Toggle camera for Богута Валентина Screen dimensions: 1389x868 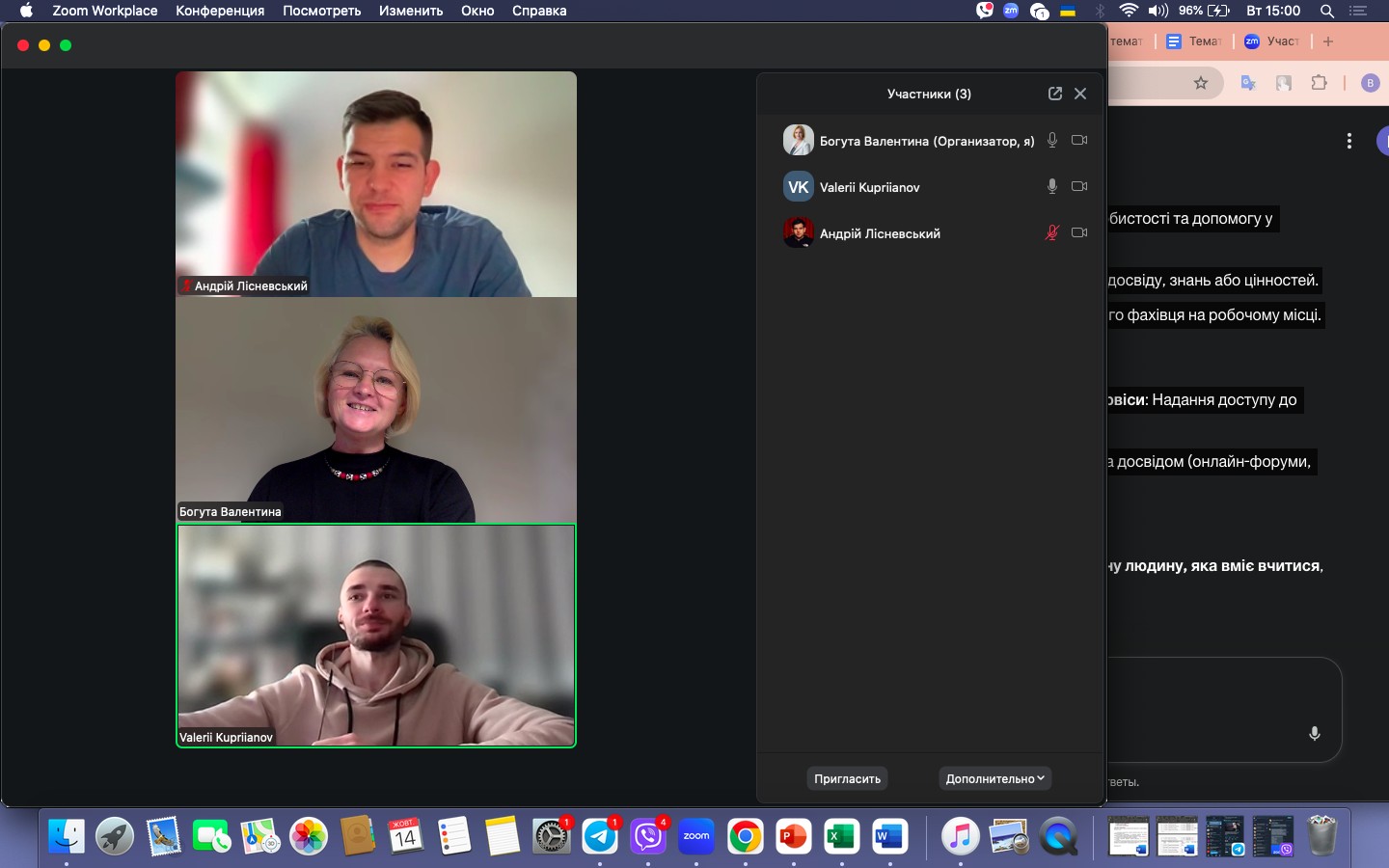[1079, 140]
